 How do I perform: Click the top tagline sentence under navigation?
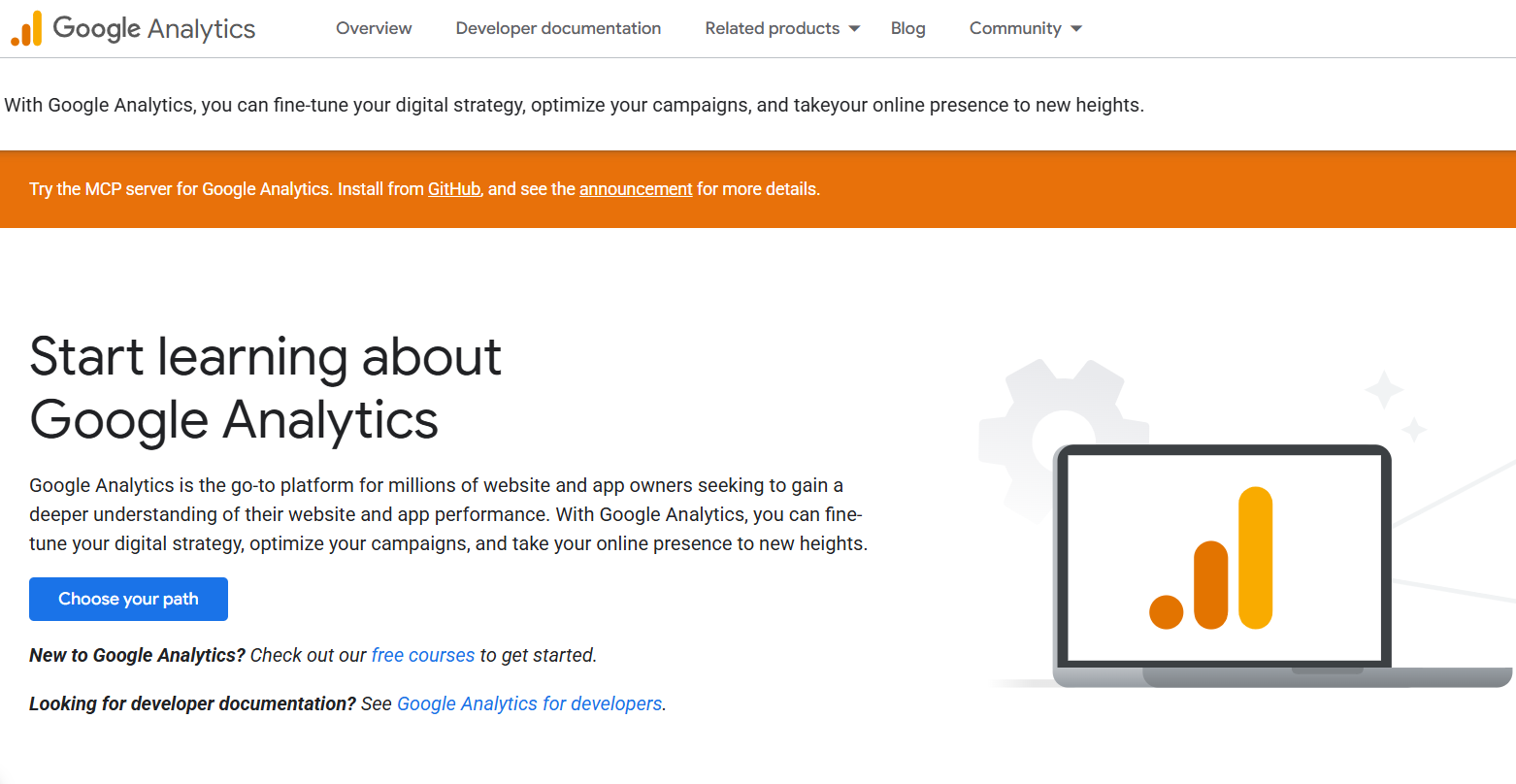(574, 105)
